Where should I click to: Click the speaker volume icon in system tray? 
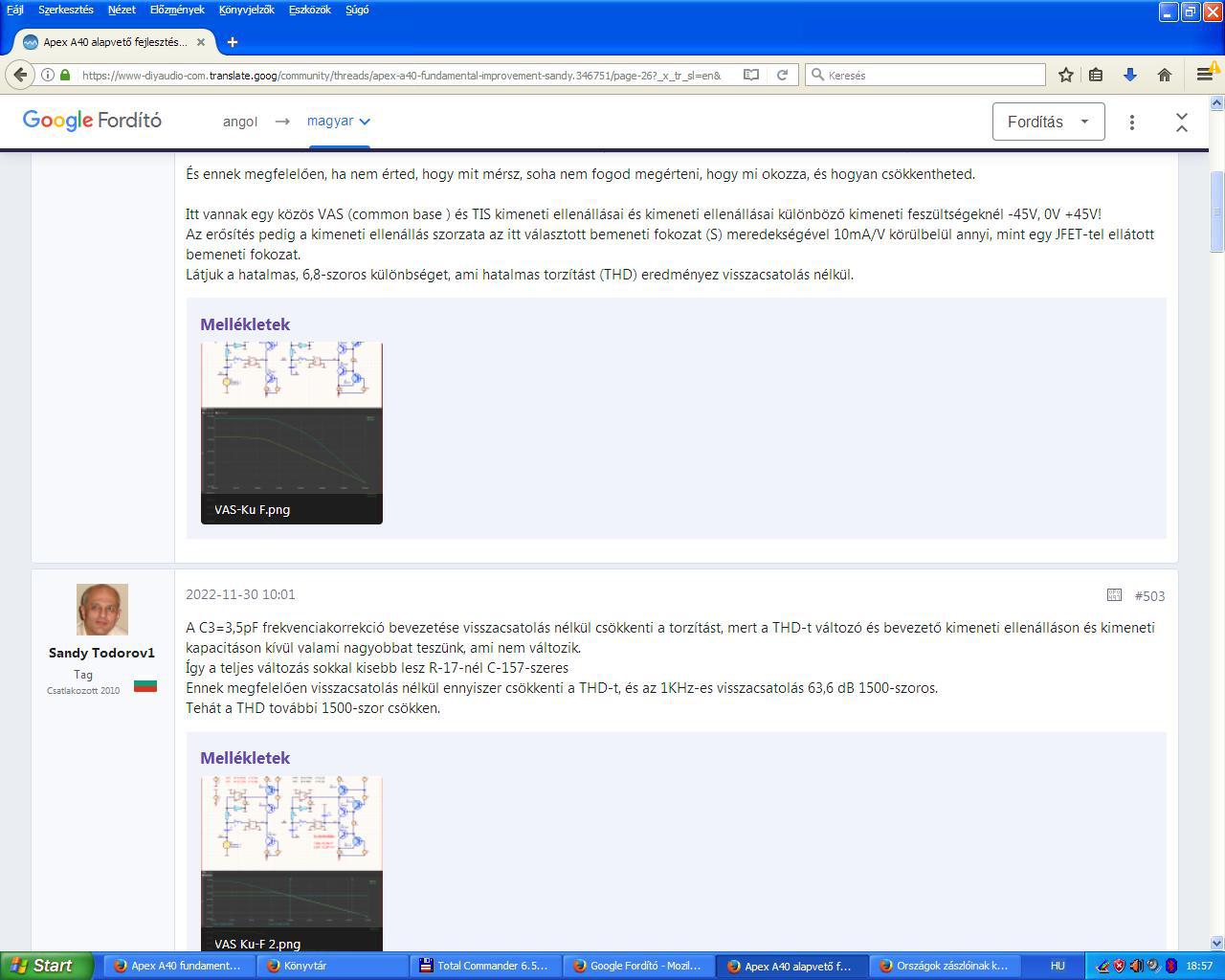tap(1136, 966)
